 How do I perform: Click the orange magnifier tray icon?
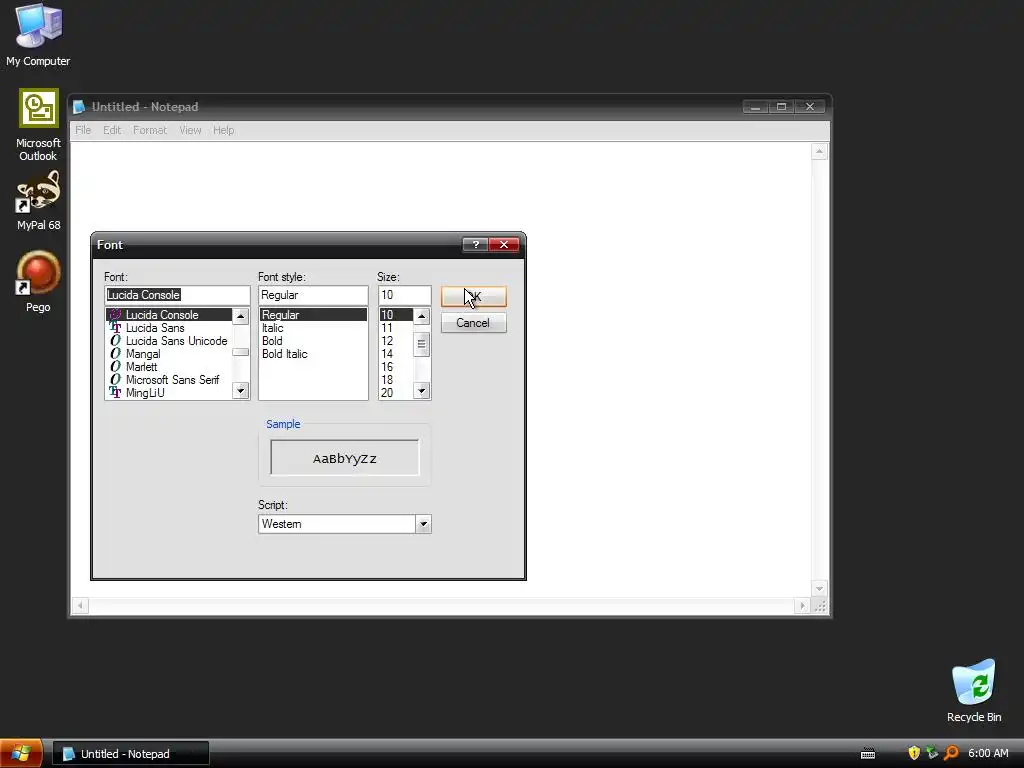pos(952,753)
